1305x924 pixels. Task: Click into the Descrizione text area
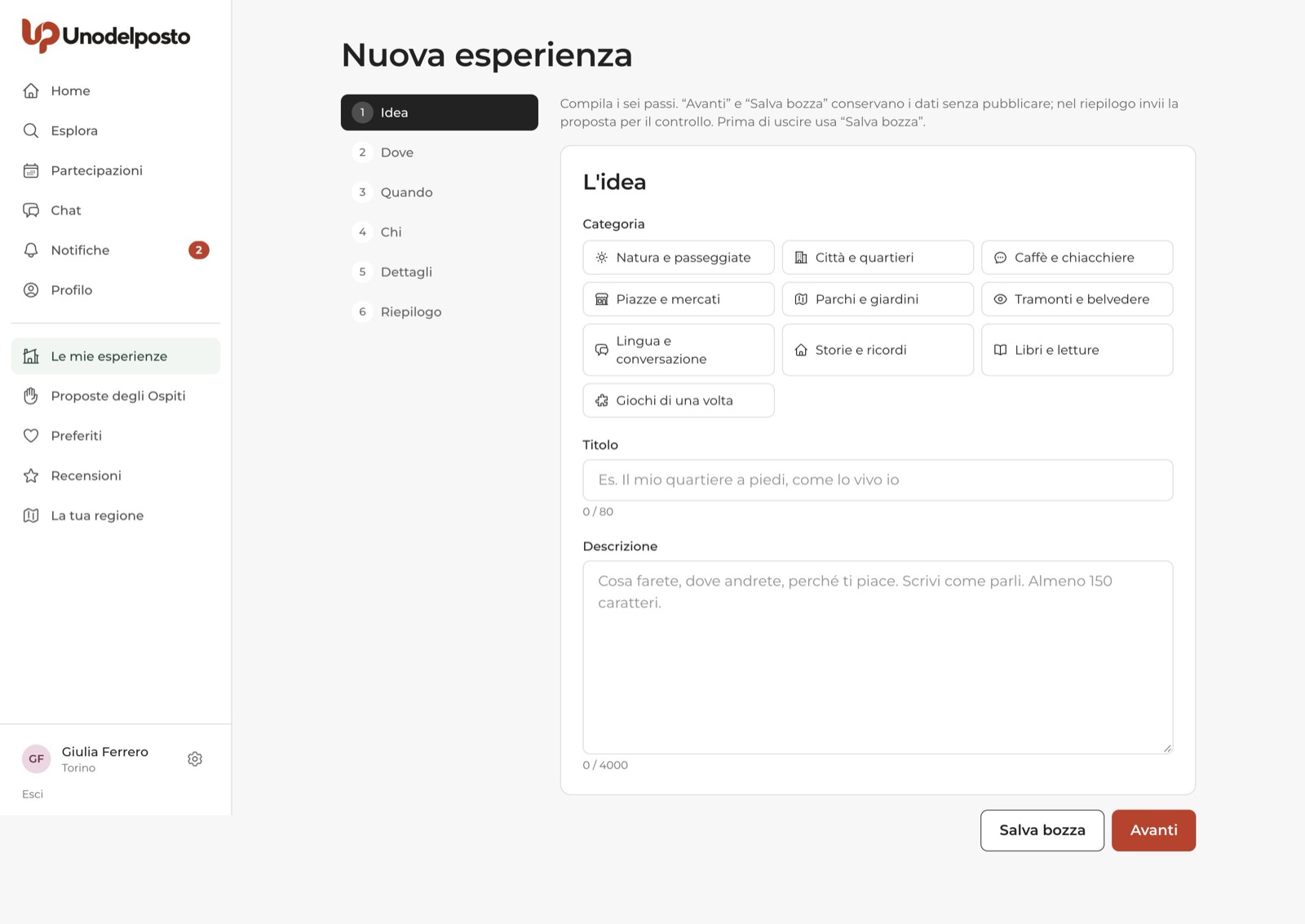(x=878, y=657)
